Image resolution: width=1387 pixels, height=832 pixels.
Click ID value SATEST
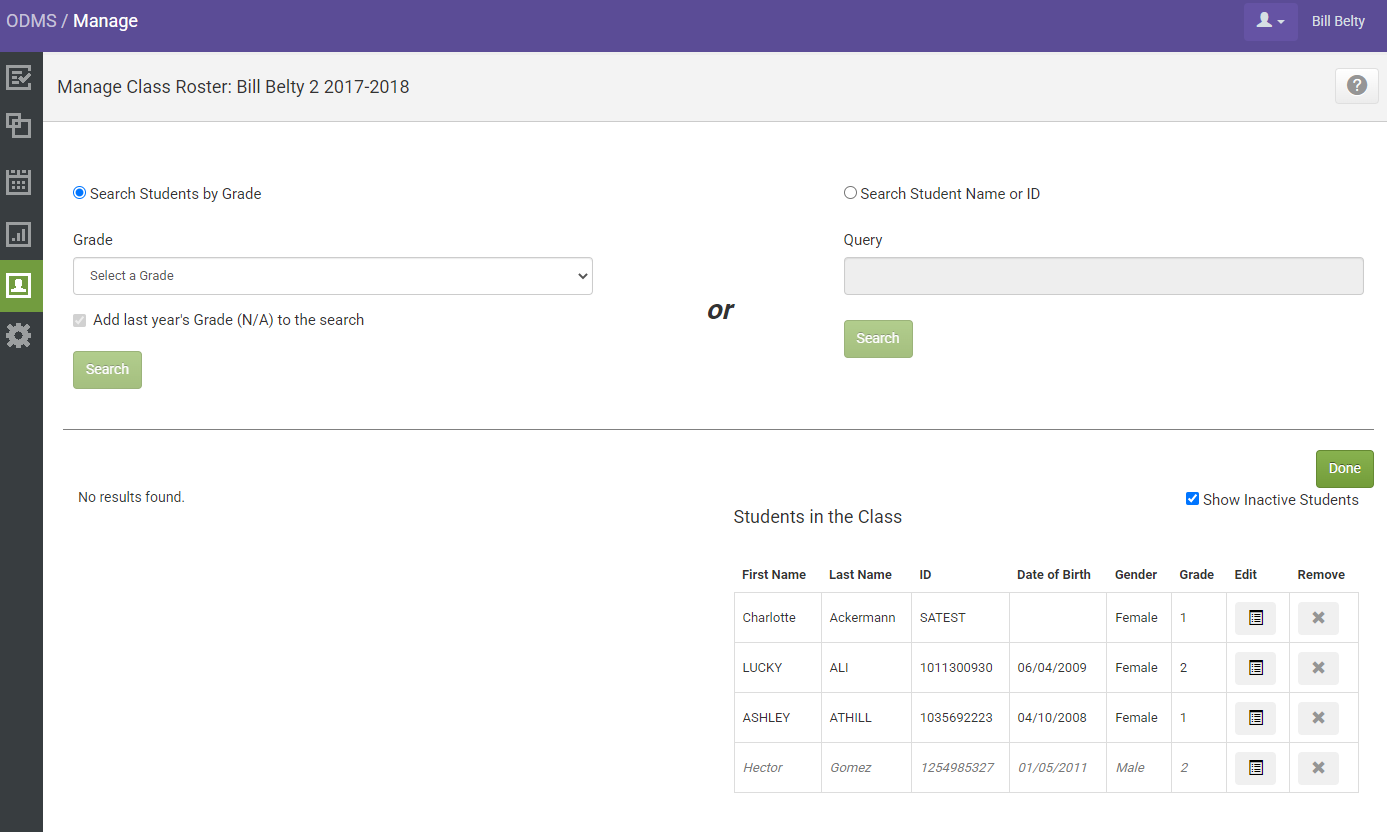(x=943, y=618)
